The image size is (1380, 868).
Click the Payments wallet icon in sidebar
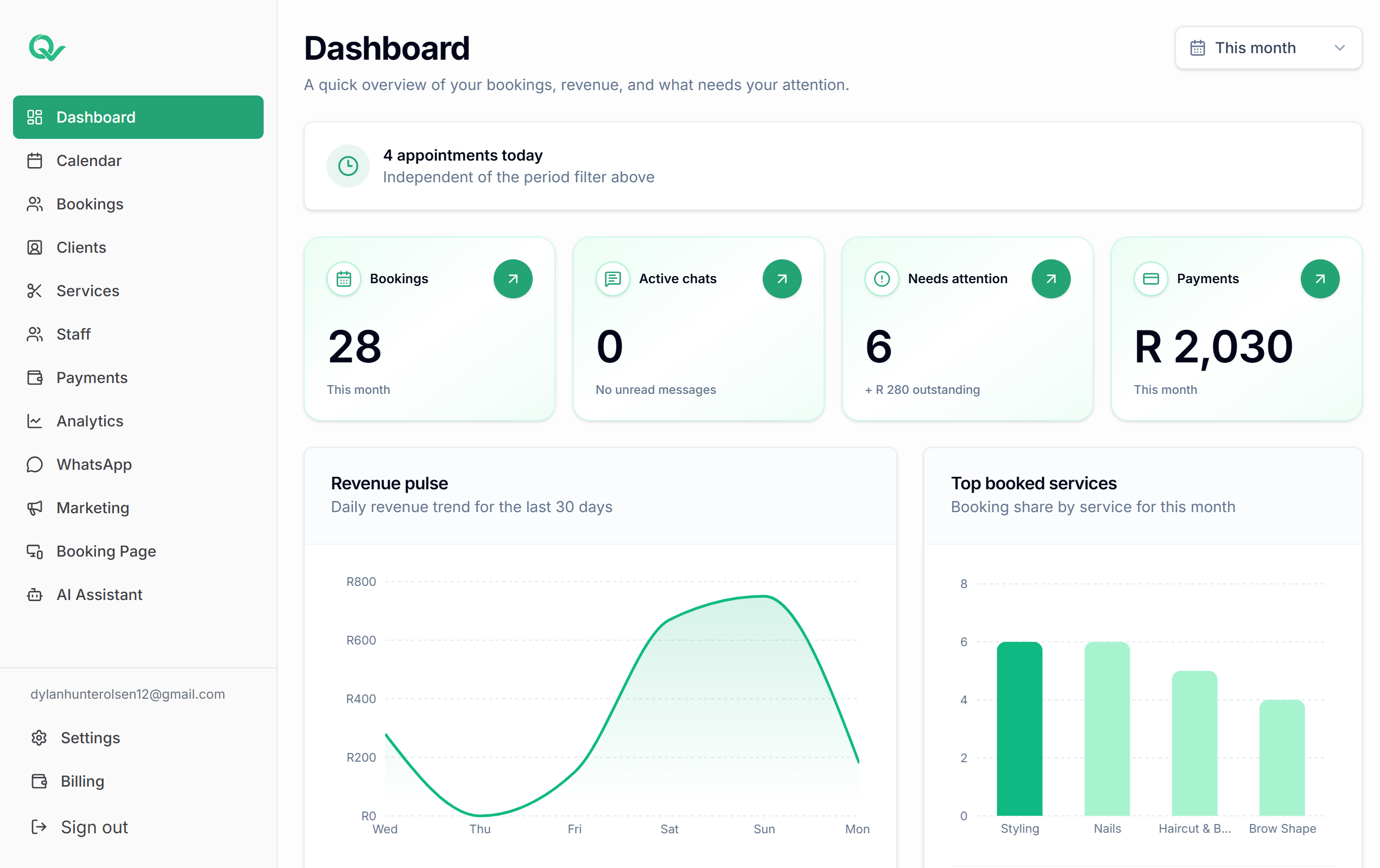[35, 378]
